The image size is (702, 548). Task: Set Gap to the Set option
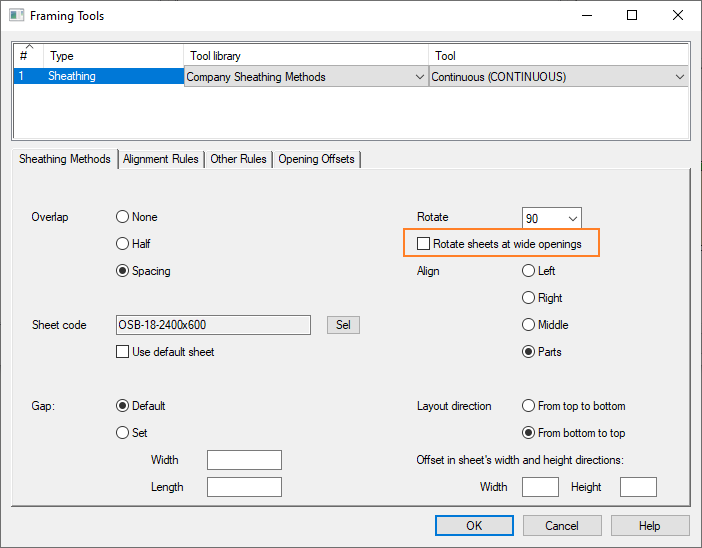(x=123, y=433)
